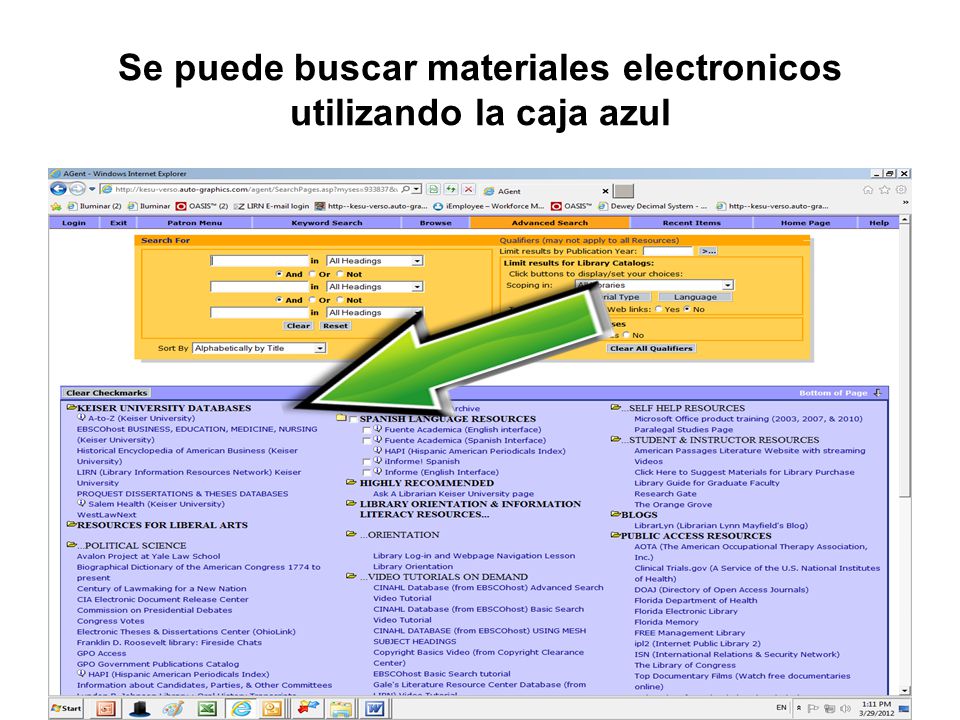Open Outlook from the taskbar

(x=272, y=708)
